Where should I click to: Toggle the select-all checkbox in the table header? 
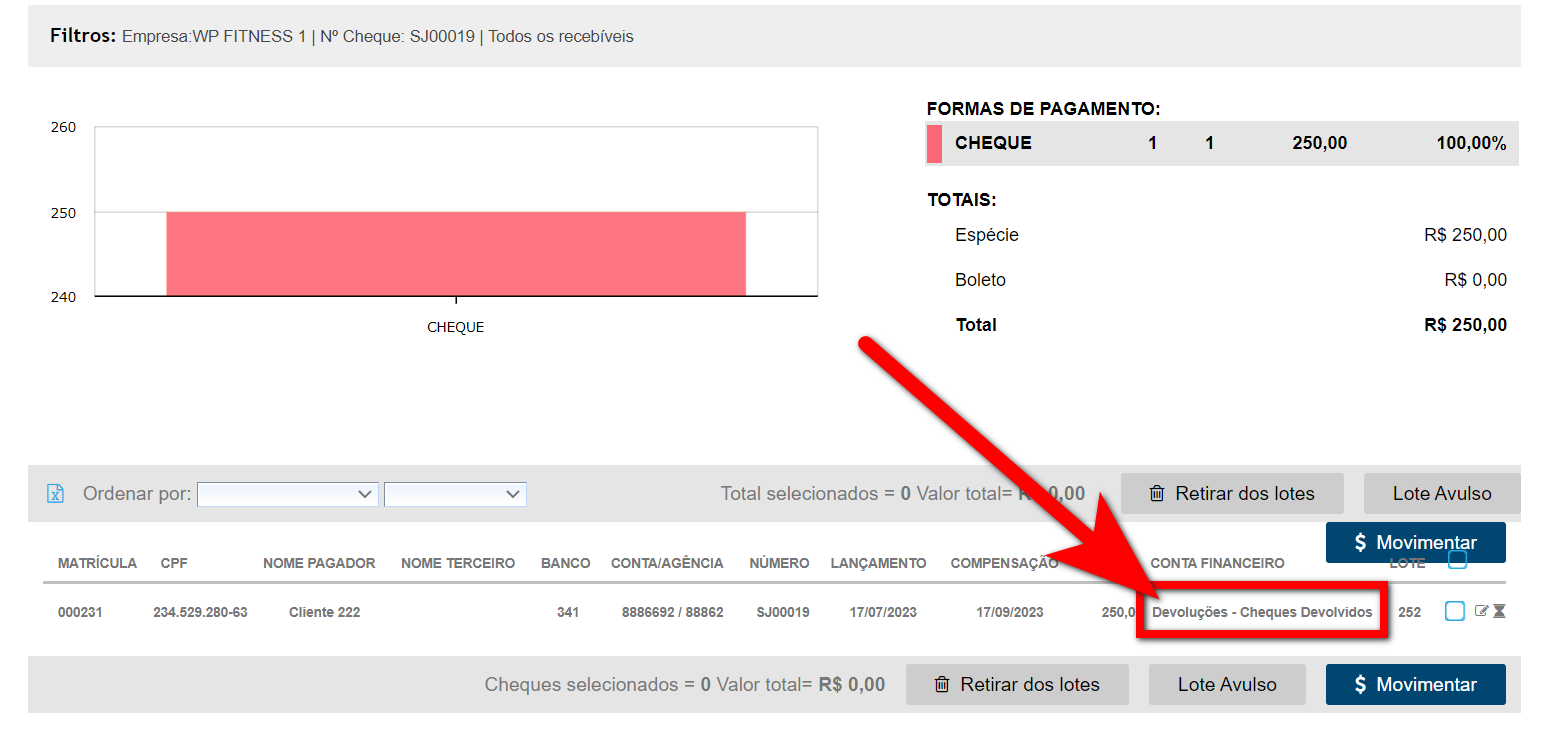(1457, 561)
